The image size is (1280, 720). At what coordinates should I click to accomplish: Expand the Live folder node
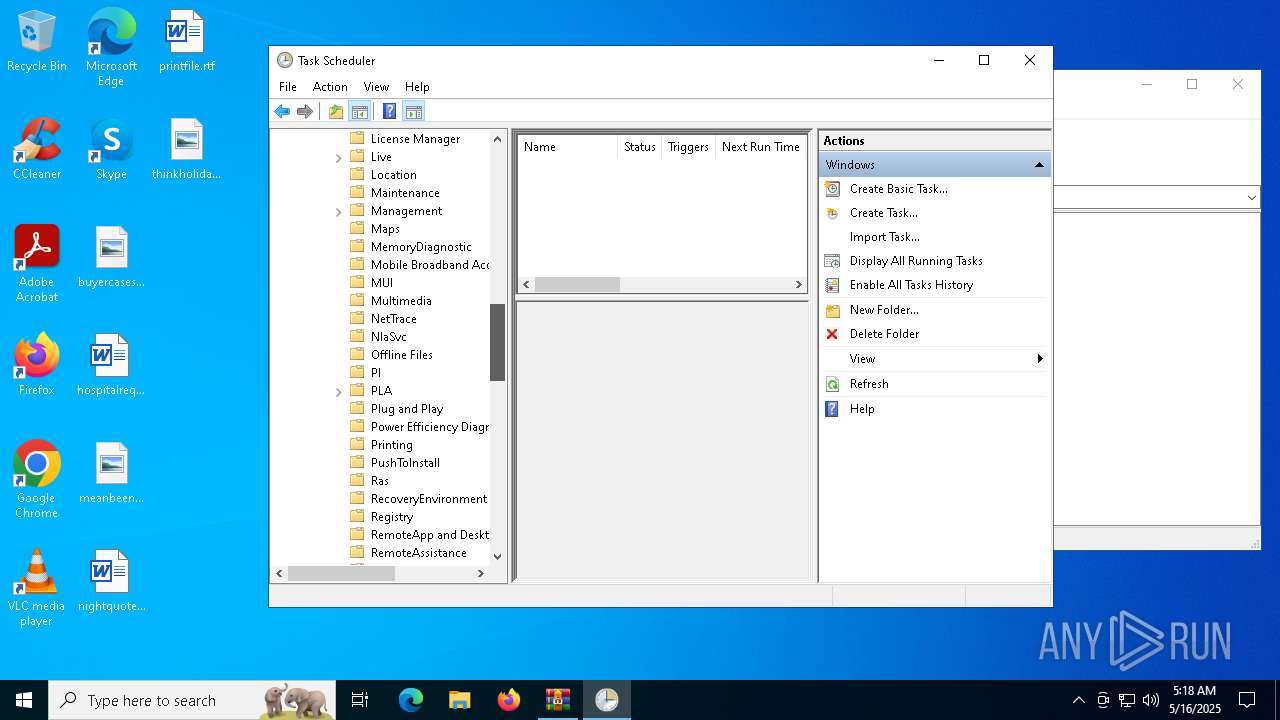[339, 157]
